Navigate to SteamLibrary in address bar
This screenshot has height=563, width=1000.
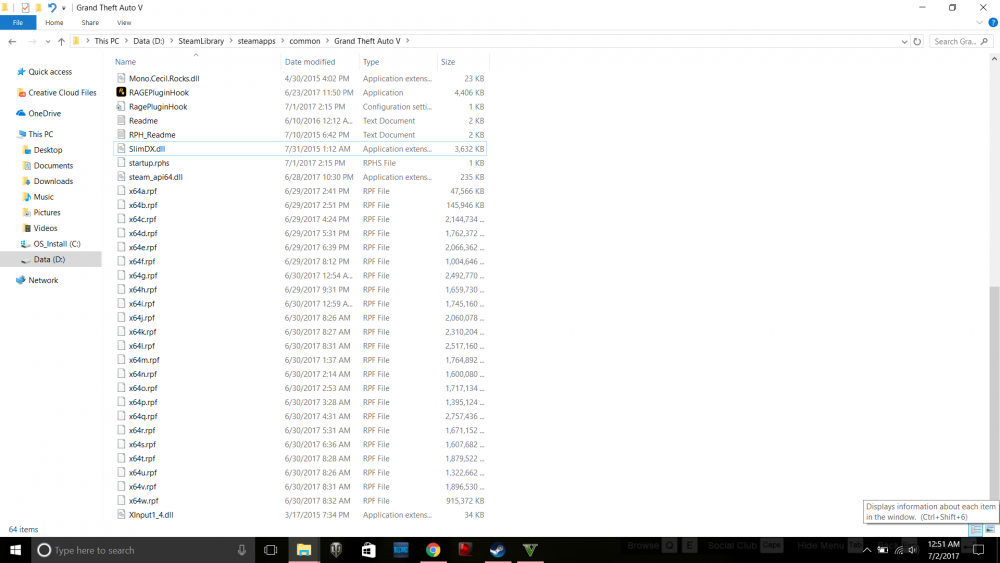pyautogui.click(x=201, y=41)
